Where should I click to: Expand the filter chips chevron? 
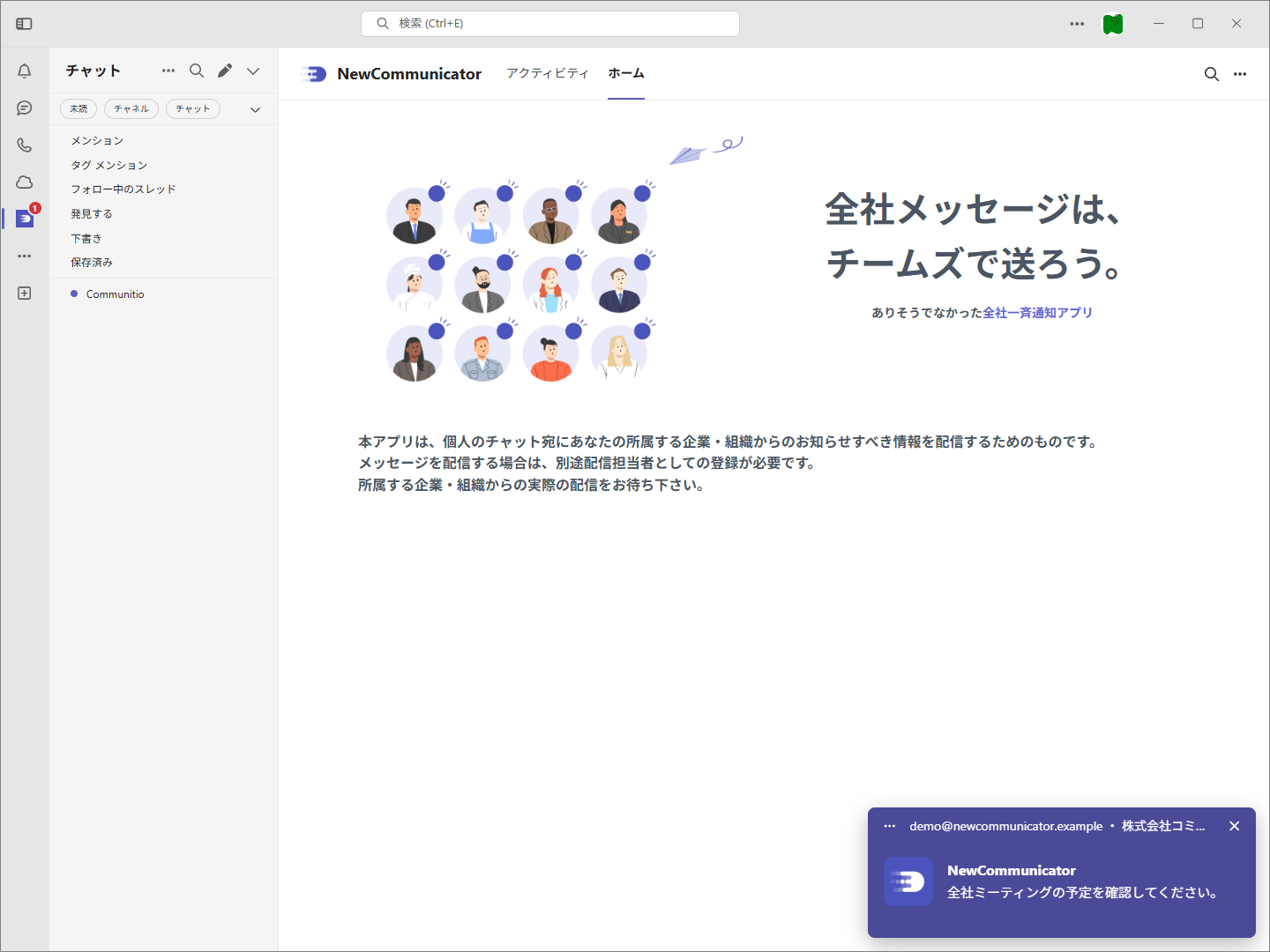coord(255,109)
